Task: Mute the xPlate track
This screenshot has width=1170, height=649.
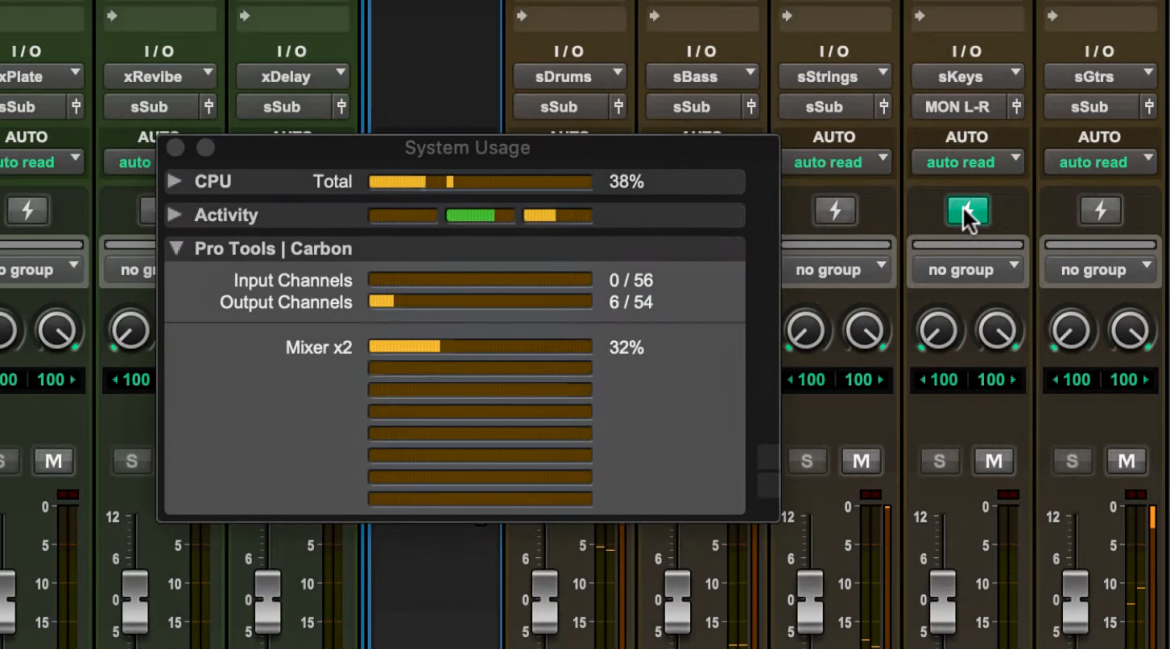Action: (x=54, y=461)
